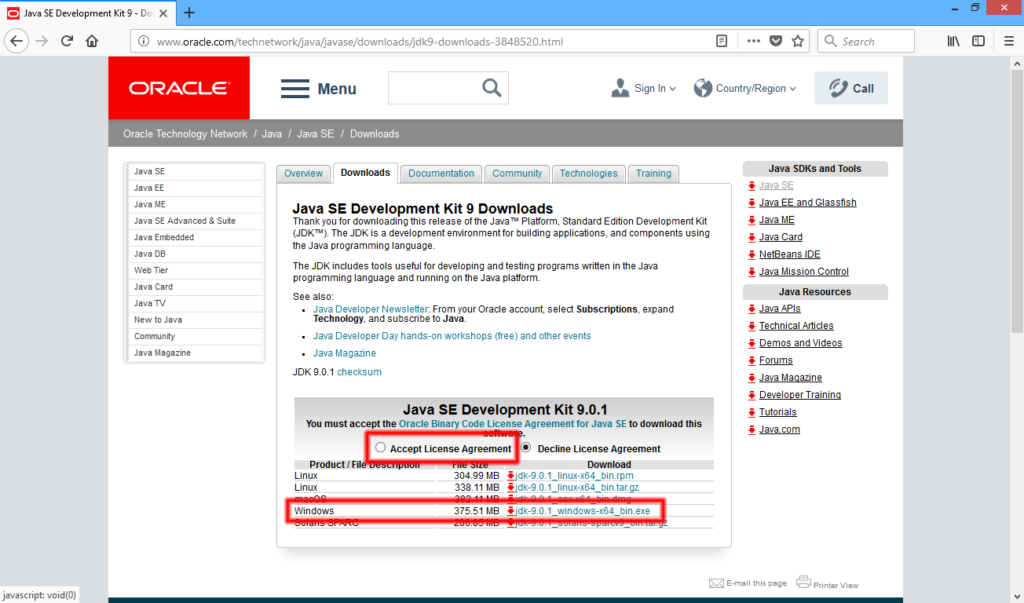1024x603 pixels.
Task: Open the Technologies tab
Action: point(588,173)
